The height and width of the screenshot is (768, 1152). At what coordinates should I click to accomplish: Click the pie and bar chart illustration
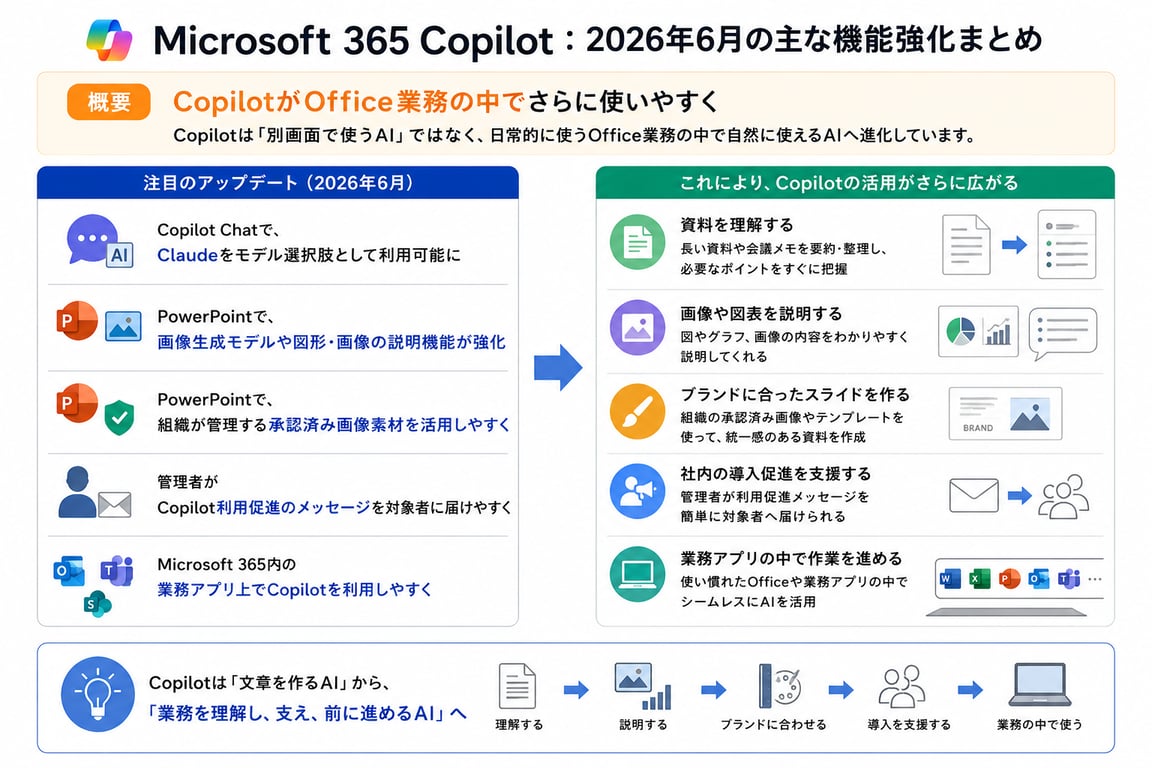click(979, 331)
